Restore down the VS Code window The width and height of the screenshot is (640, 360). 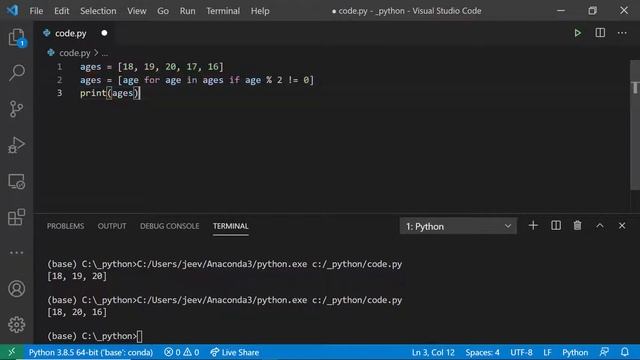592,11
